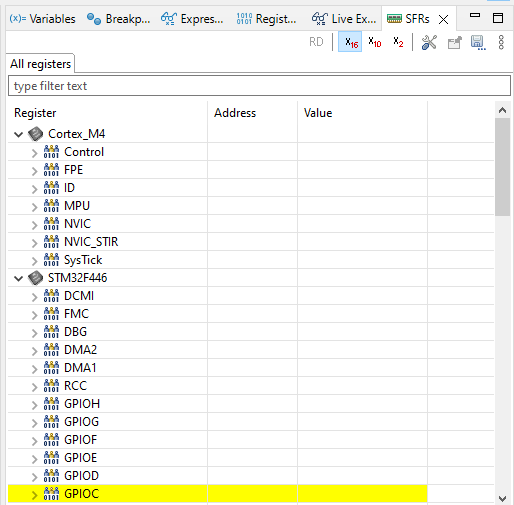514x505 pixels.
Task: Open the Live Expressions tab
Action: (x=344, y=19)
